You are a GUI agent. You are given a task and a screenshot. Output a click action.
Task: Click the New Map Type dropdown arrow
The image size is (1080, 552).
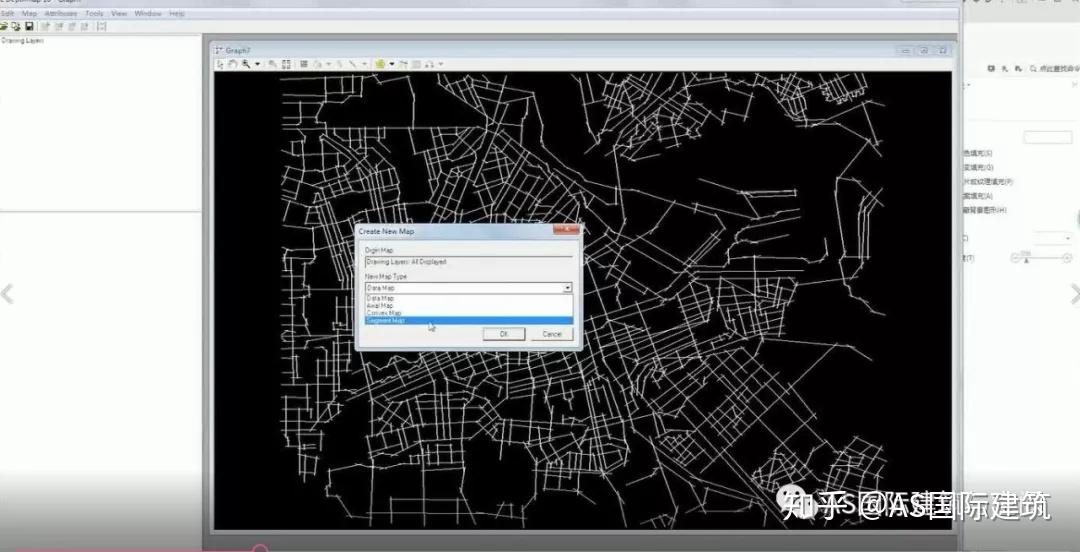coord(568,287)
